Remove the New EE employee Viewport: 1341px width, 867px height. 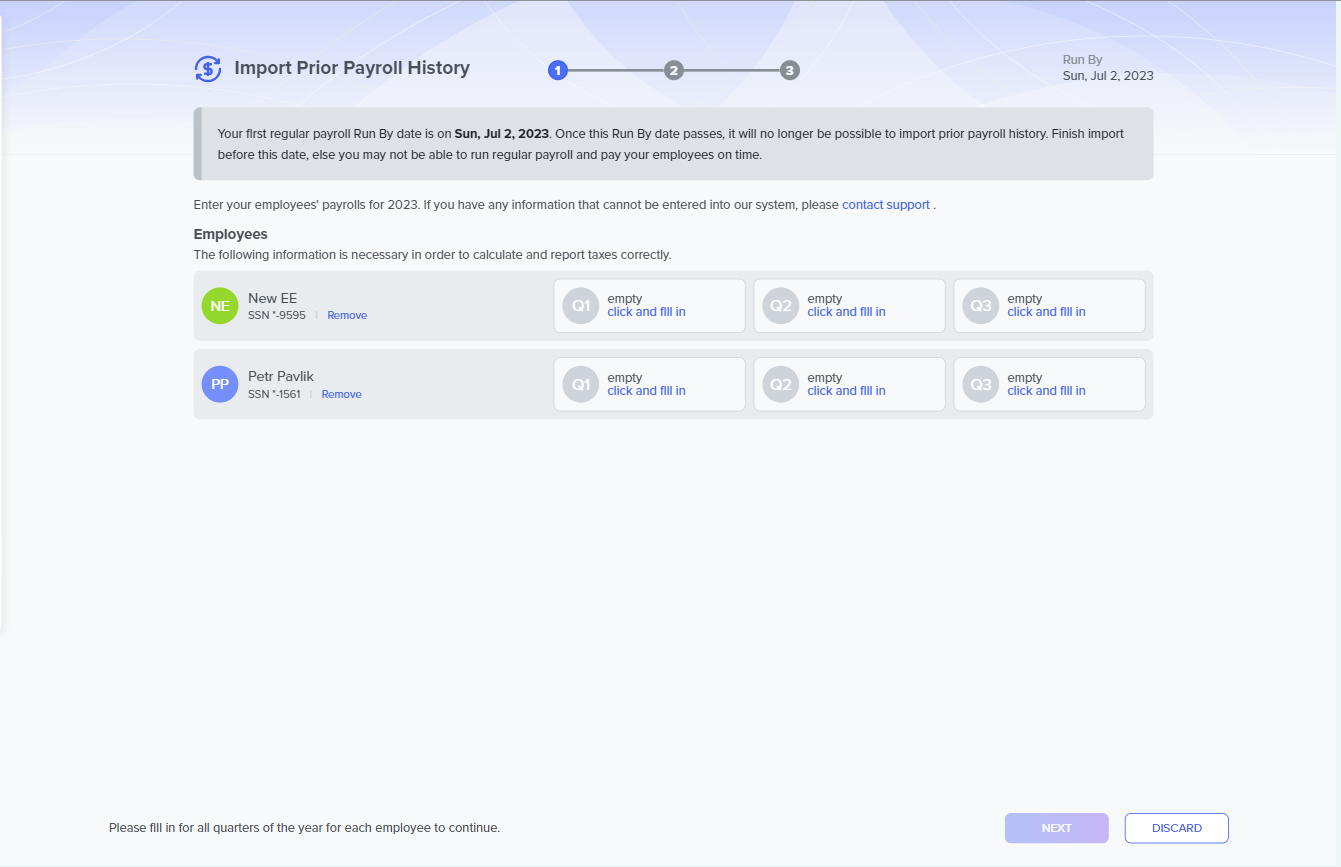coord(347,316)
